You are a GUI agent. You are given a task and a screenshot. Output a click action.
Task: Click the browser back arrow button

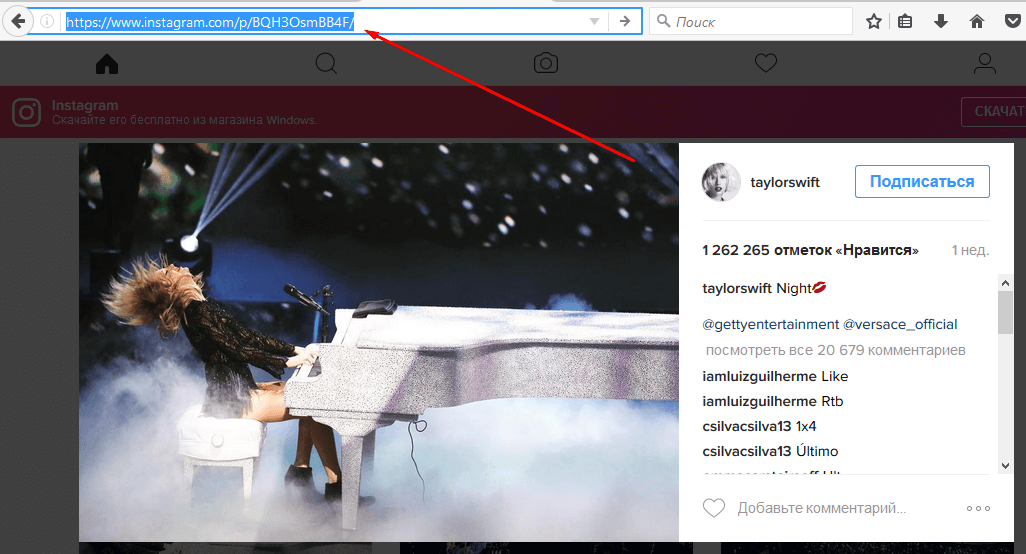[x=17, y=21]
